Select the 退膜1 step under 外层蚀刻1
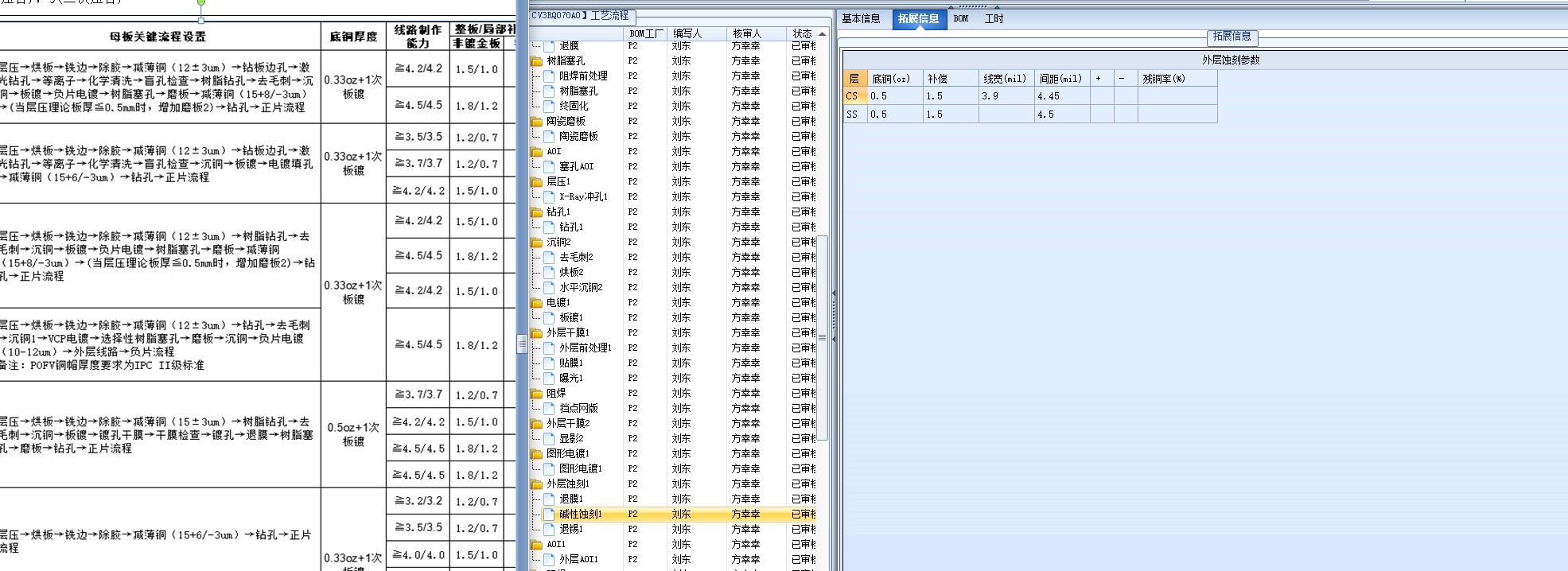1568x571 pixels. 571,499
